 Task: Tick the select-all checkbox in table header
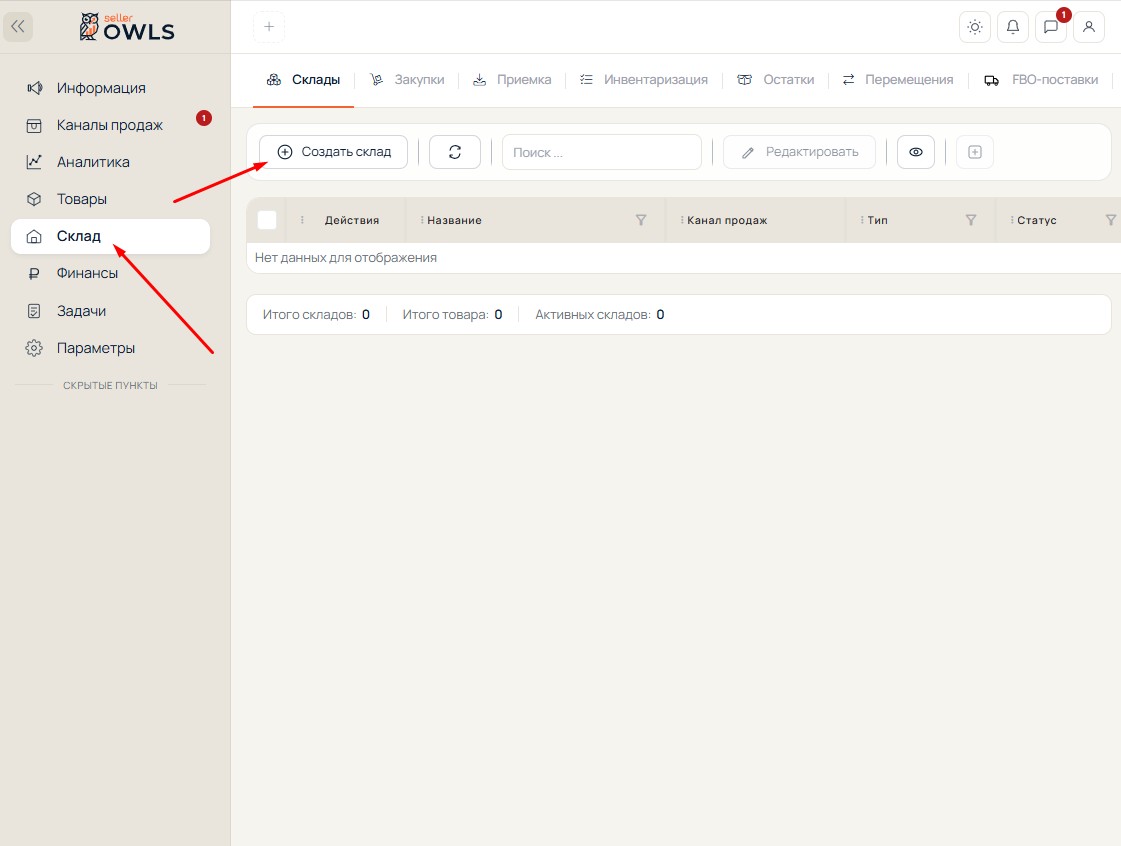(x=267, y=220)
